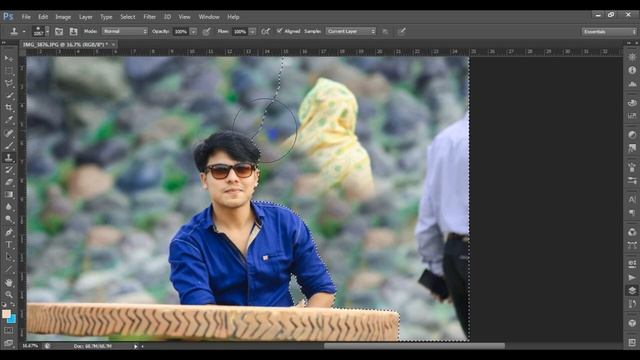Open the Paragraph panel icon
This screenshot has width=640, height=360.
point(632,213)
